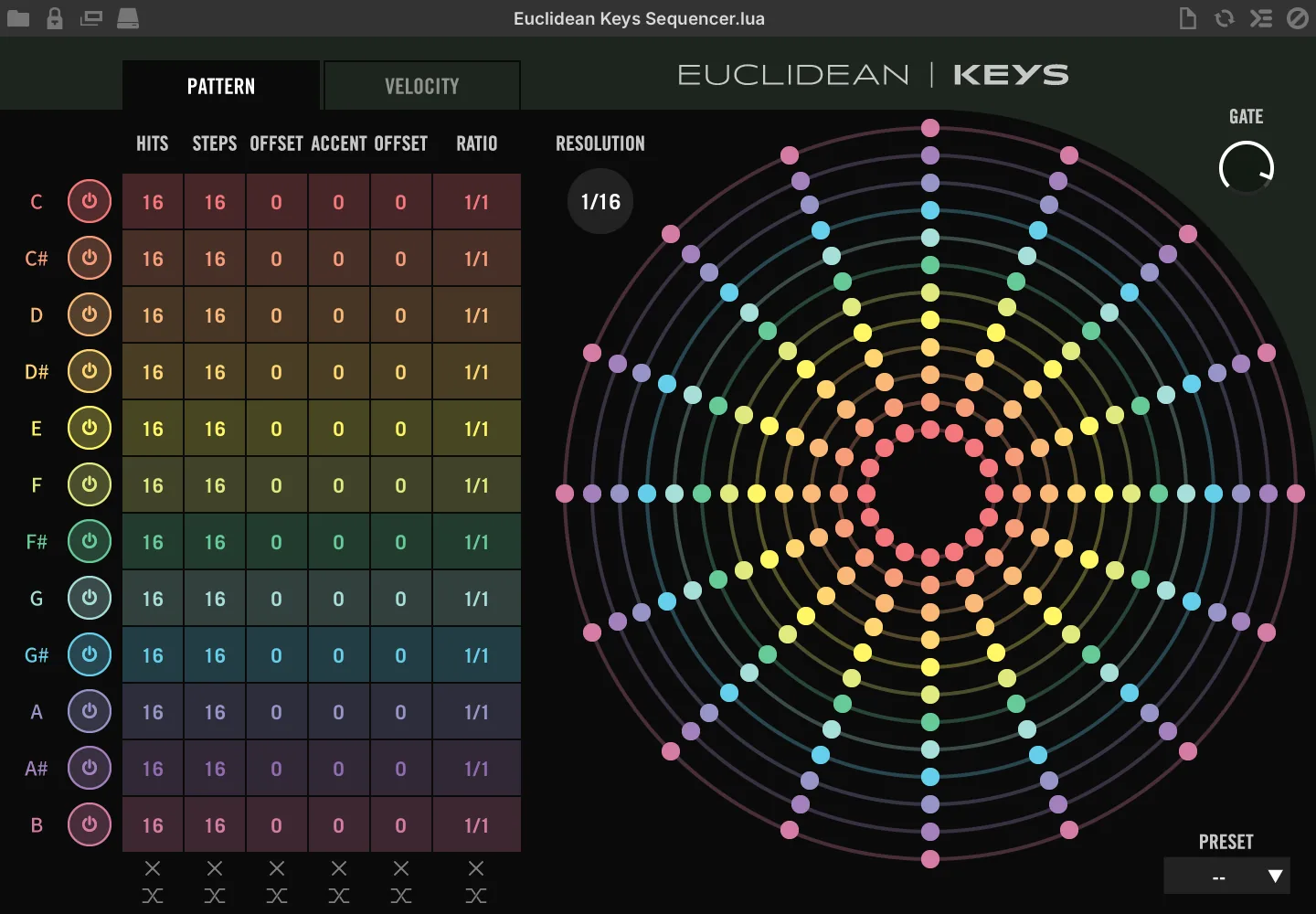1316x914 pixels.
Task: Select the HITS value for note C#
Action: 153,259
